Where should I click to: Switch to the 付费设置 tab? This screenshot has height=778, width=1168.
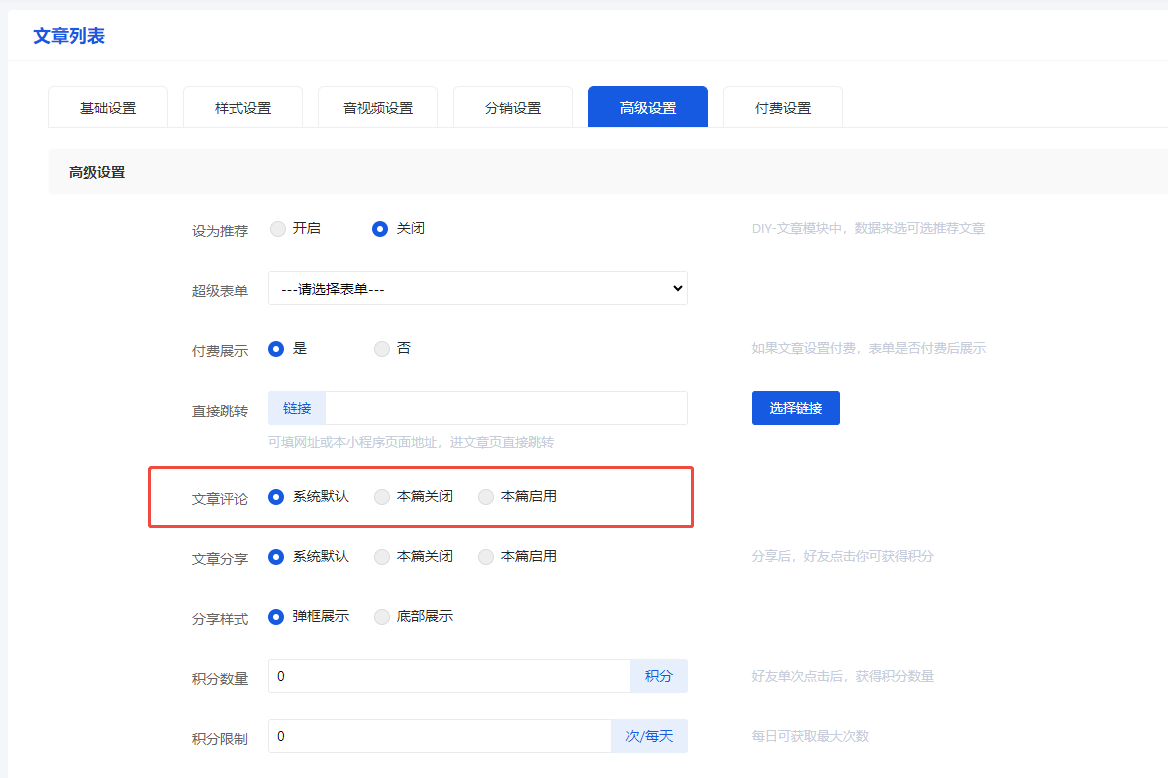(x=783, y=108)
